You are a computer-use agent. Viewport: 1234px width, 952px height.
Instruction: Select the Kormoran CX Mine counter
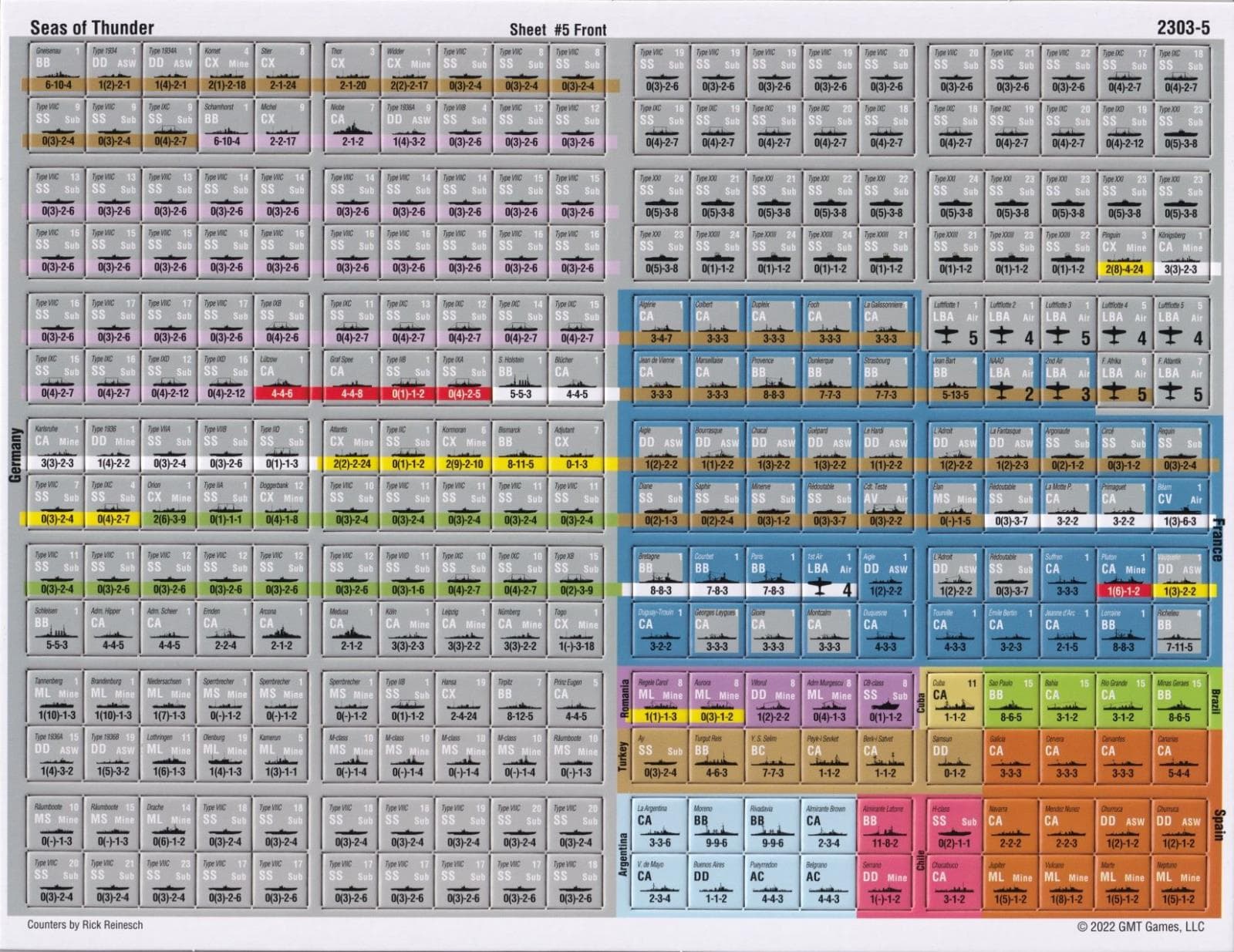point(464,449)
